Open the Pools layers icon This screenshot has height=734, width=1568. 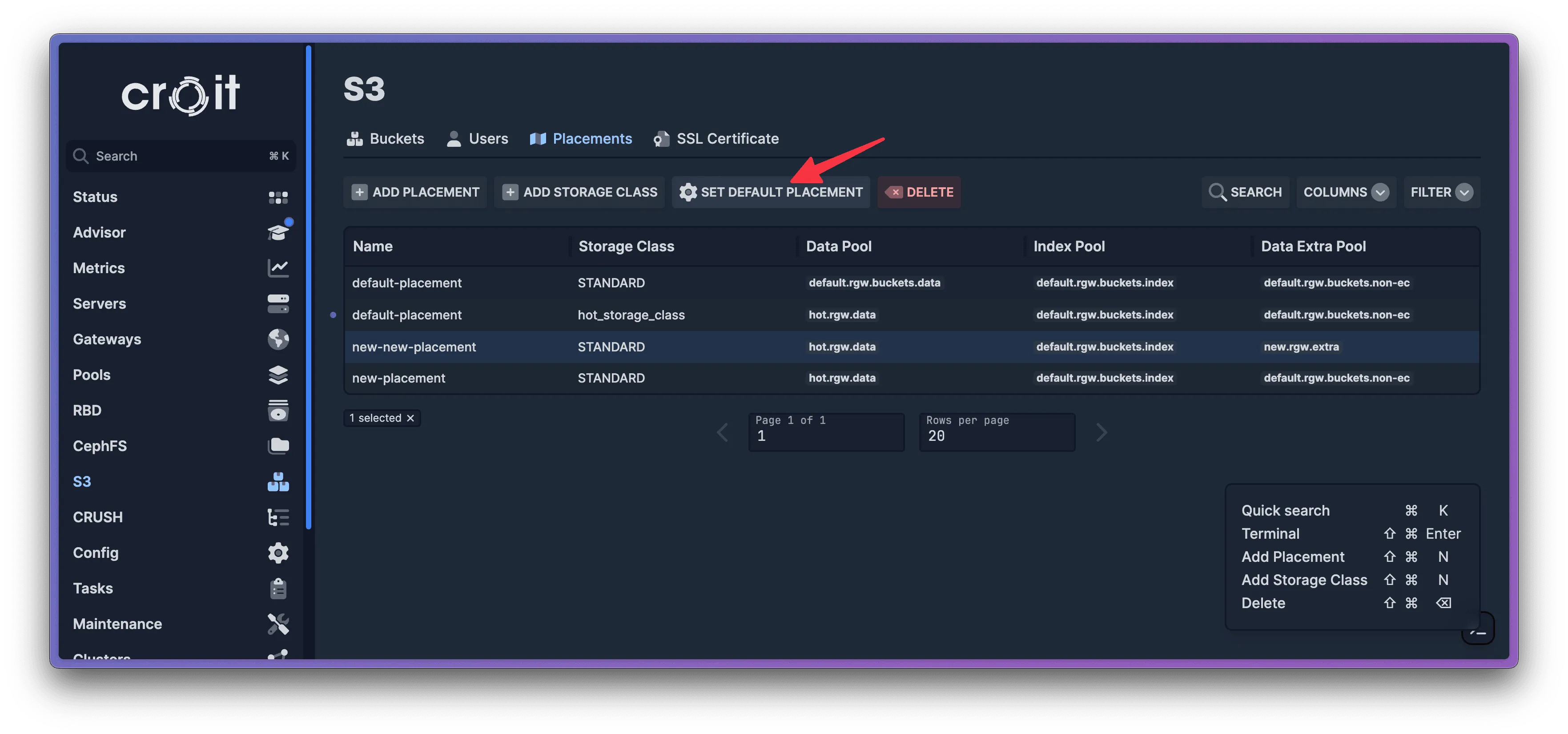click(277, 375)
